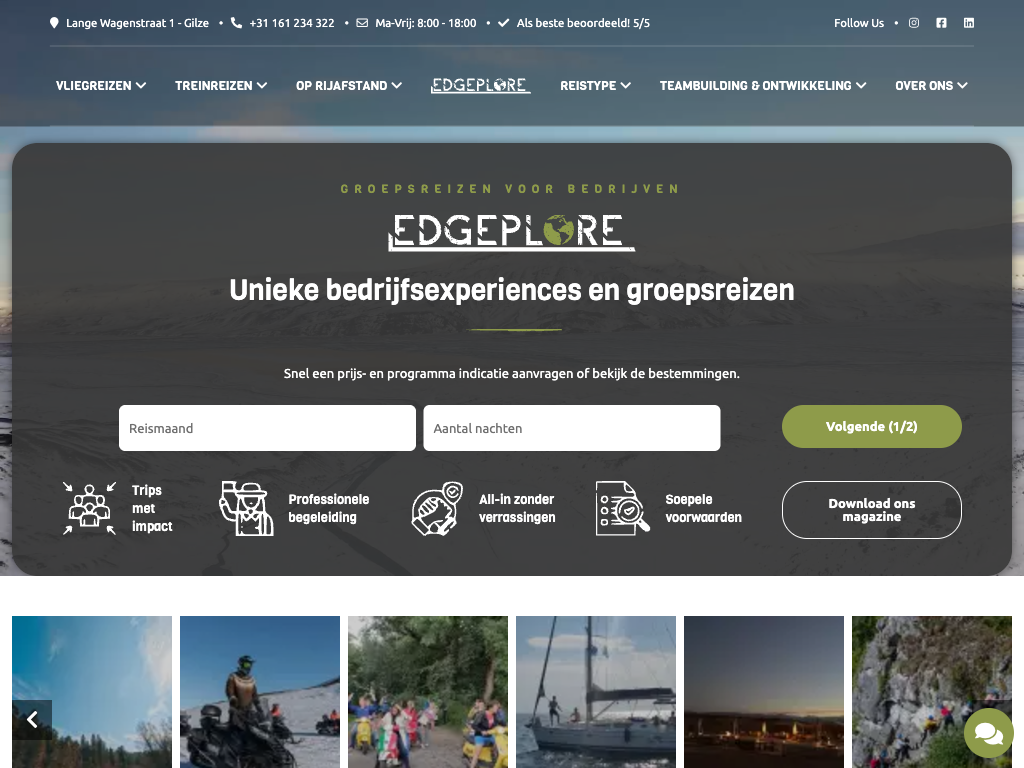Click the phone handset icon
The height and width of the screenshot is (768, 1024).
[x=236, y=23]
